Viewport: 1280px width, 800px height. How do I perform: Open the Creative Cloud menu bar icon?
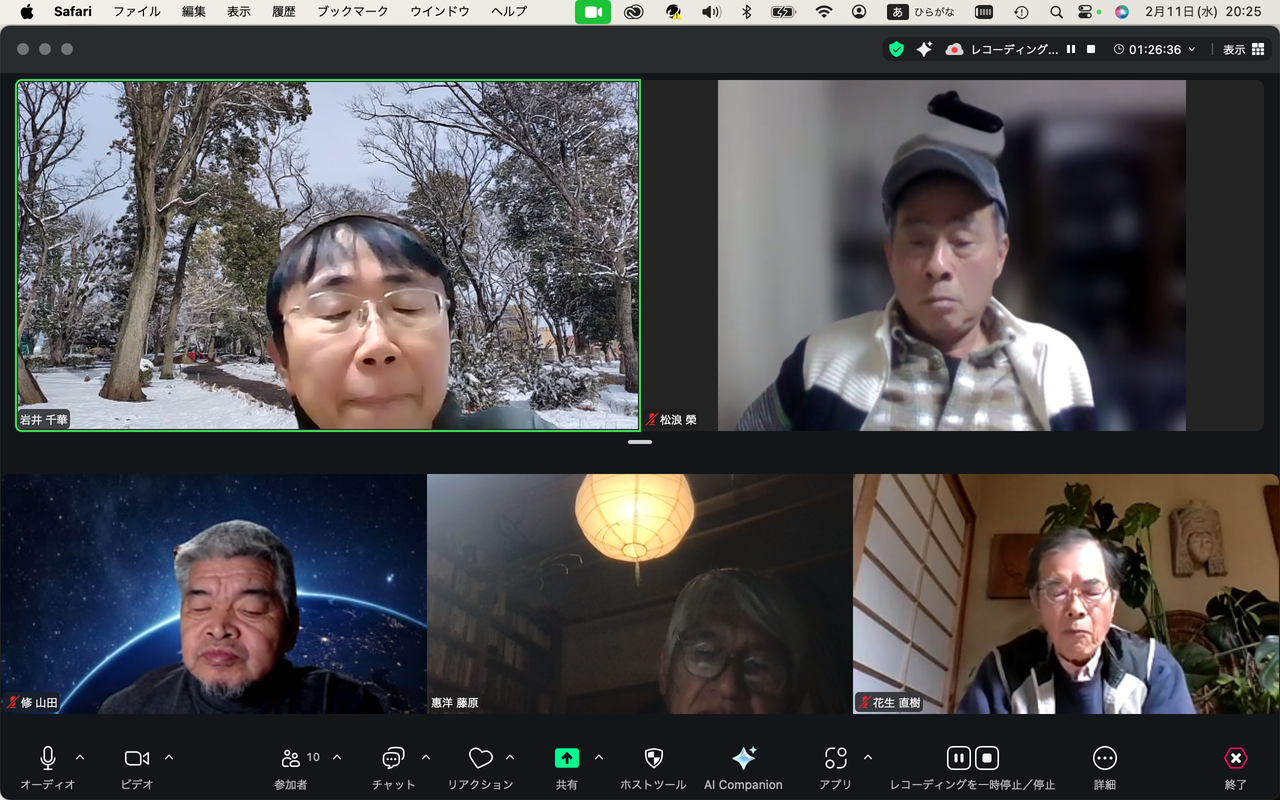tap(633, 12)
